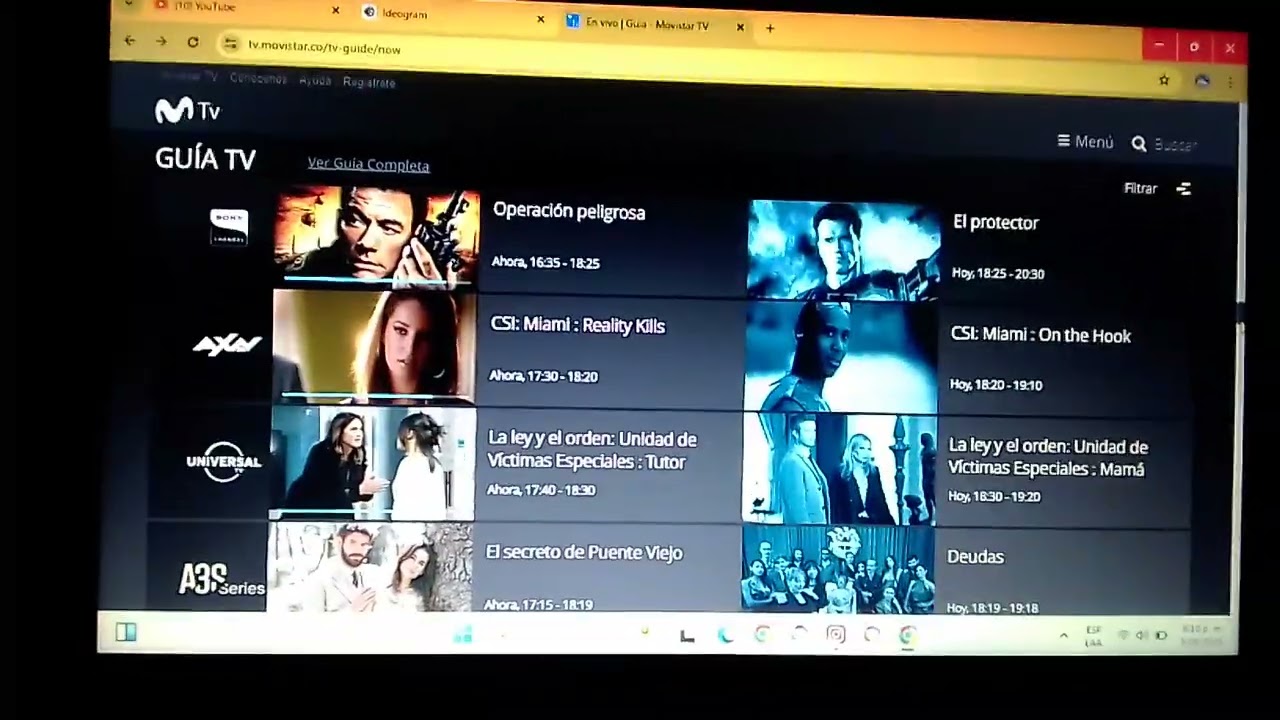1280x720 pixels.
Task: Open the Regístrate top link
Action: pos(369,82)
